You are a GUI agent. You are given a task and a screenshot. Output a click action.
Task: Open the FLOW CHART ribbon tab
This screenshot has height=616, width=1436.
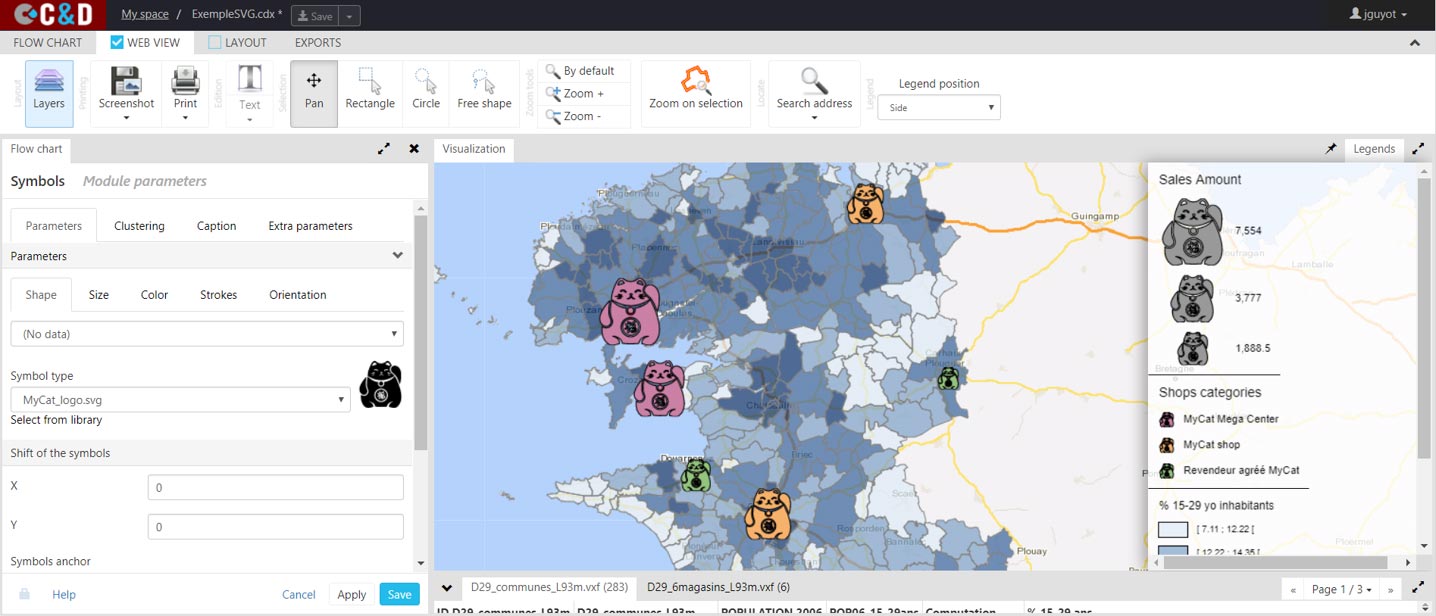tap(48, 43)
